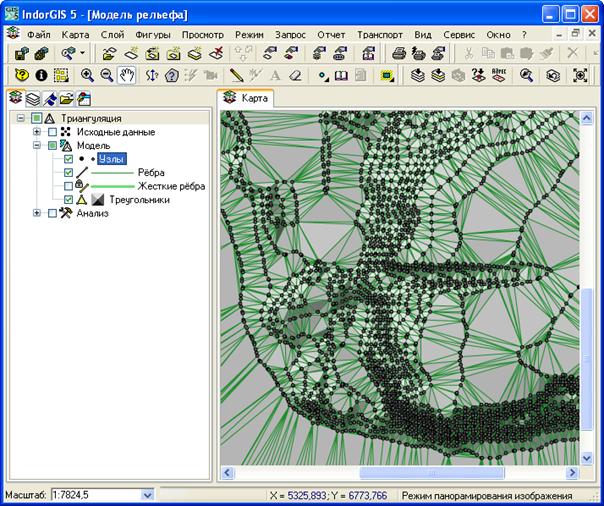
Task: Click the green Рёбра line color sample
Action: click(x=112, y=173)
